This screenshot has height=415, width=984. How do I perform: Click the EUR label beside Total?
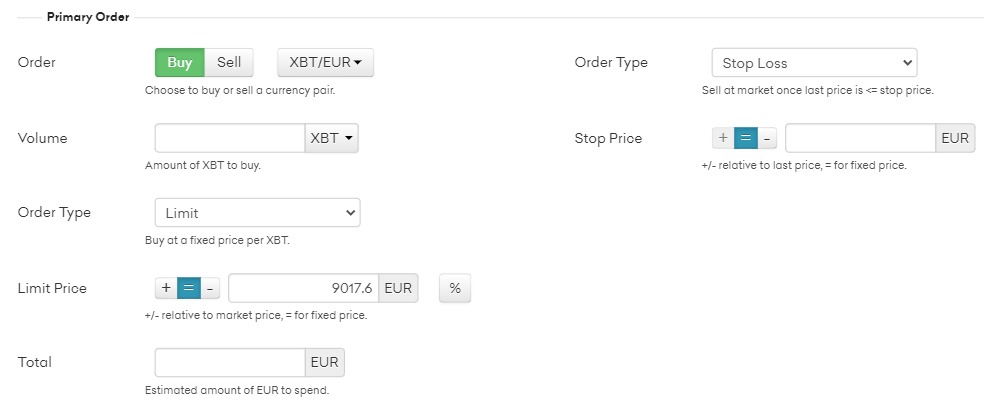[x=324, y=362]
